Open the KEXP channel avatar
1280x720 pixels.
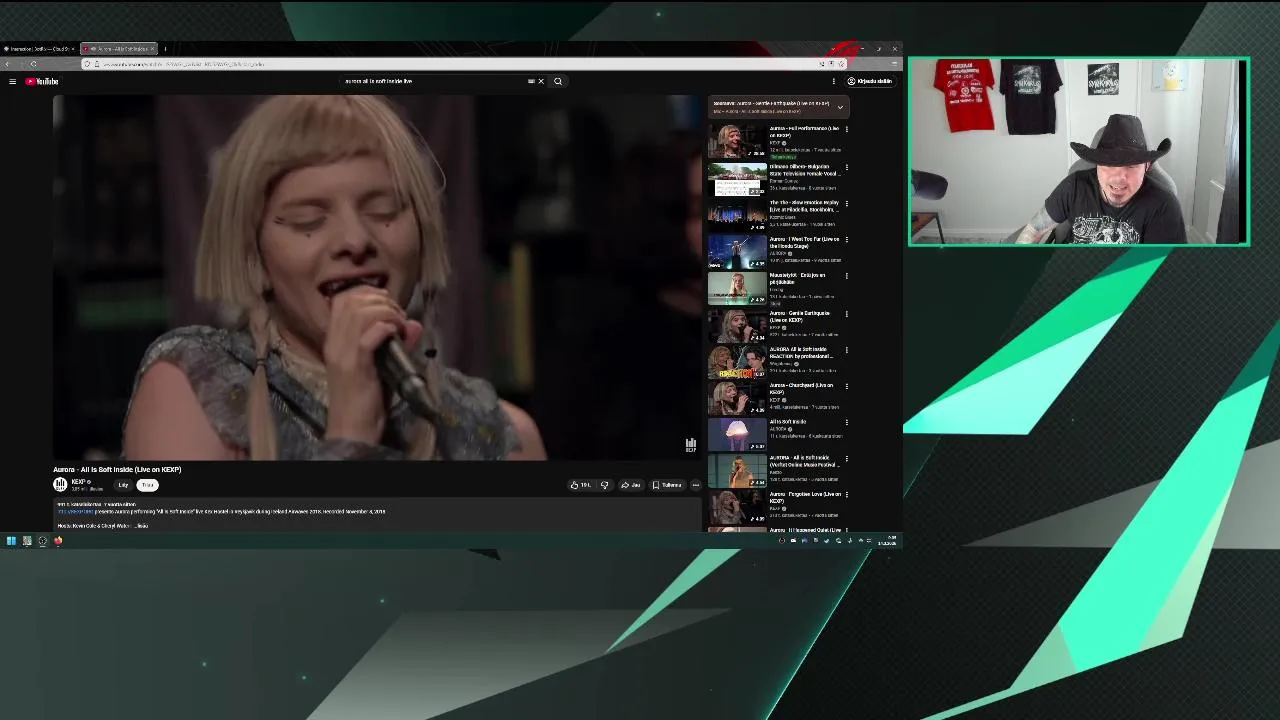[60, 484]
